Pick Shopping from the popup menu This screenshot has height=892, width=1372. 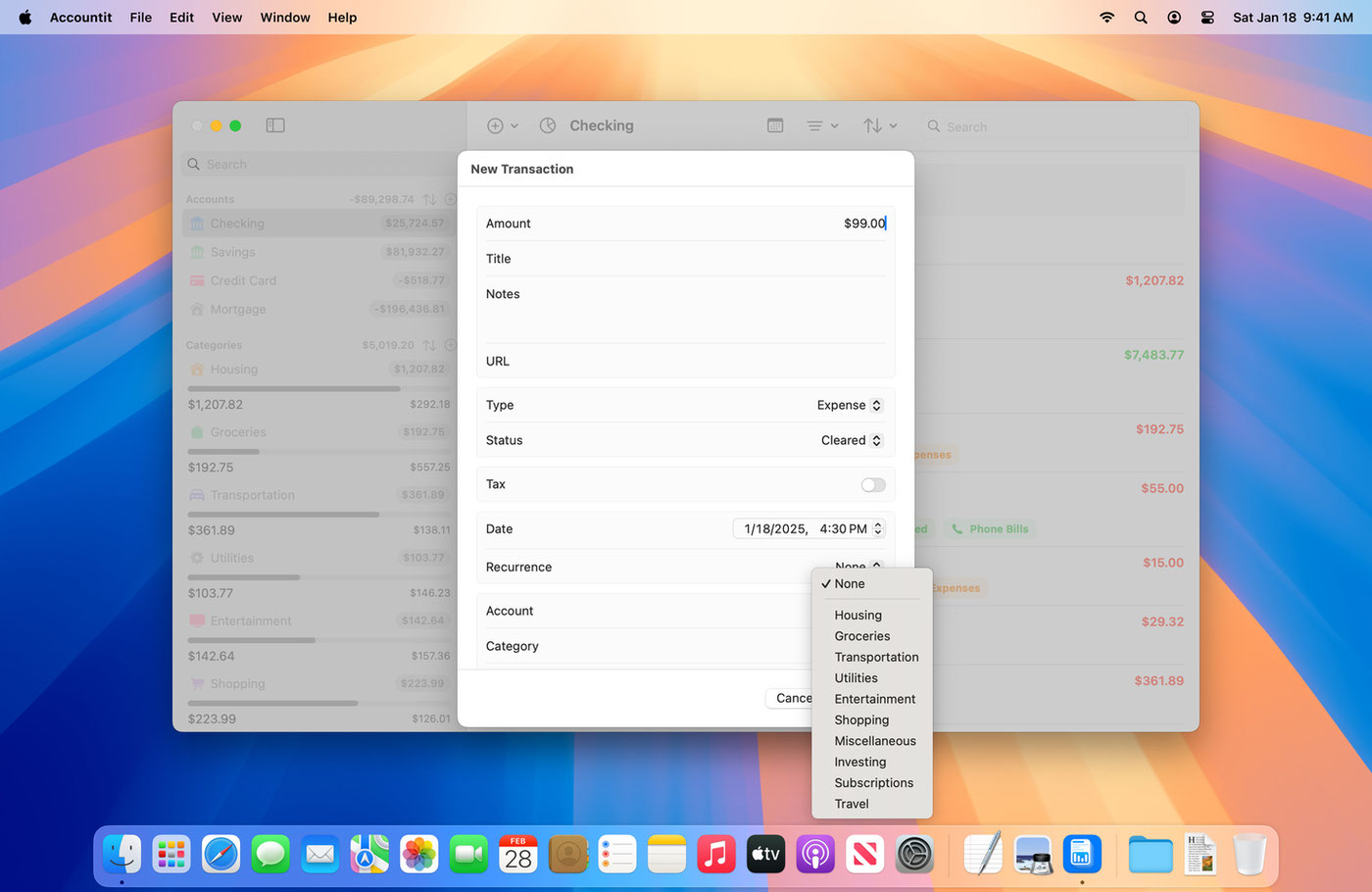point(871,719)
